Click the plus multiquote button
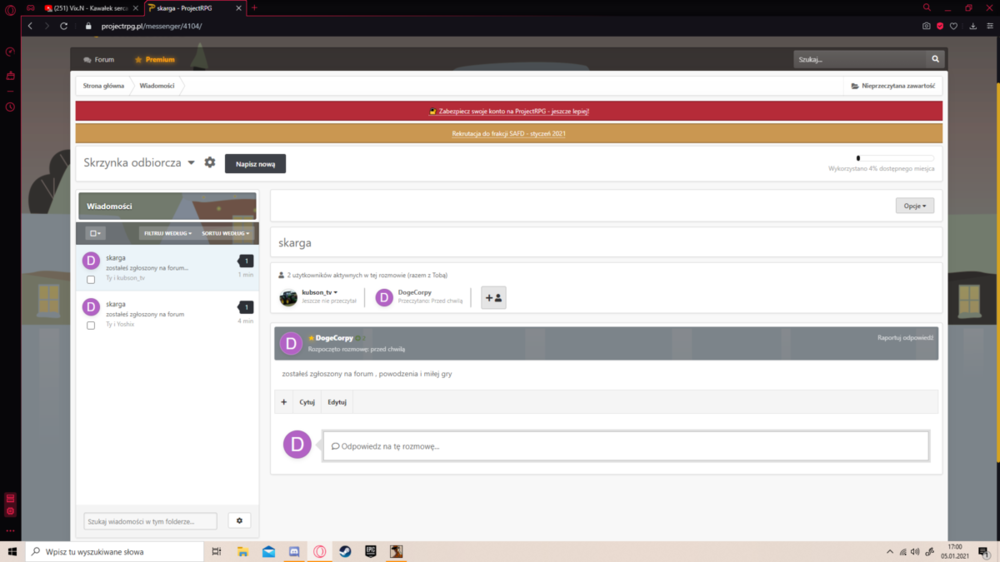 pos(284,402)
